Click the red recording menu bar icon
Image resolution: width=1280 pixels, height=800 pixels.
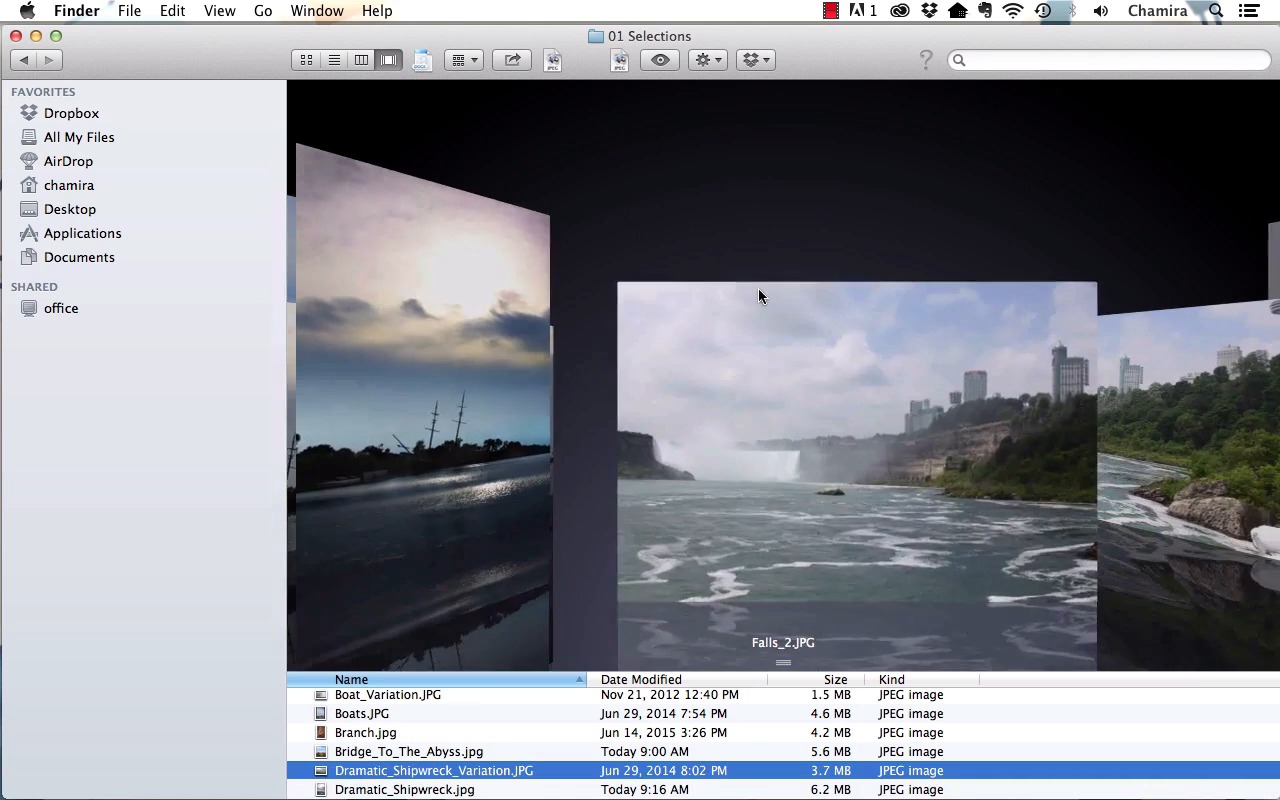pyautogui.click(x=831, y=11)
